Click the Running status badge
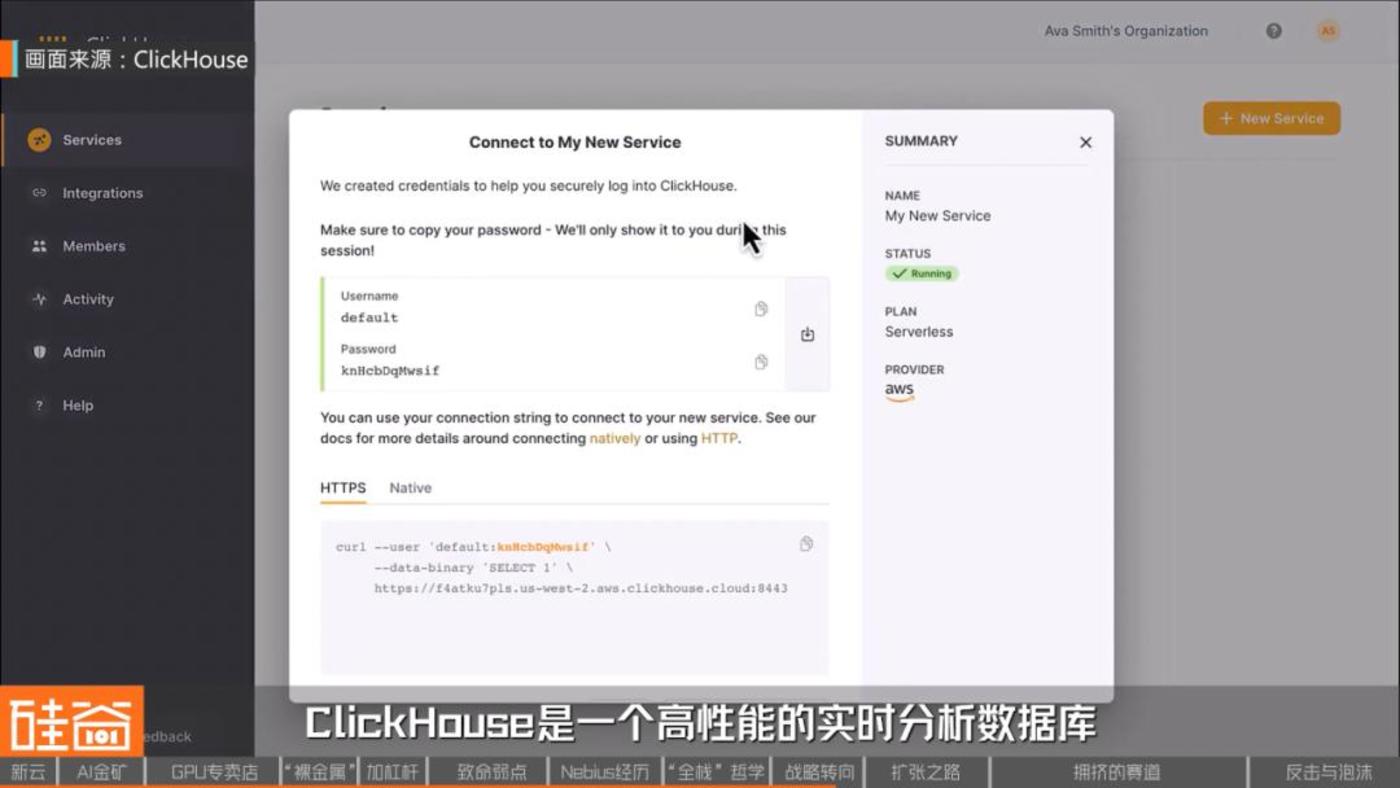The image size is (1400, 788). [x=922, y=273]
